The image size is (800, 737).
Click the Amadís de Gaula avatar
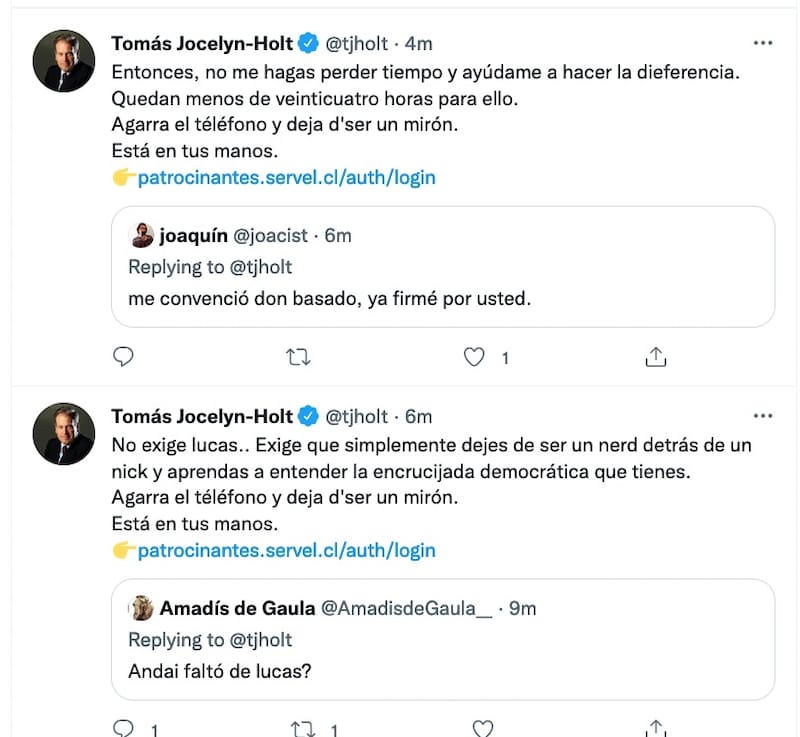(x=142, y=608)
